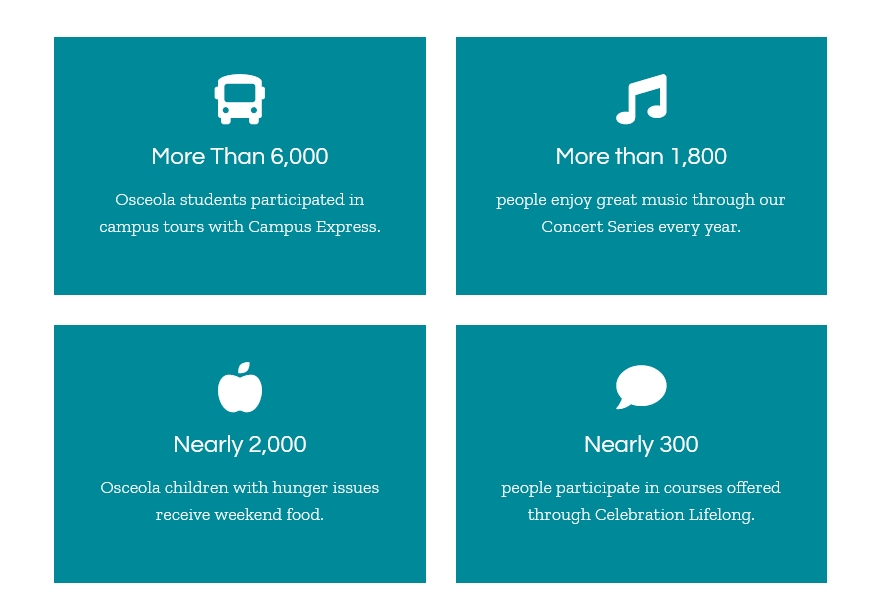Click the 'receive weekend food.' line
The image size is (875, 600).
coord(240,515)
